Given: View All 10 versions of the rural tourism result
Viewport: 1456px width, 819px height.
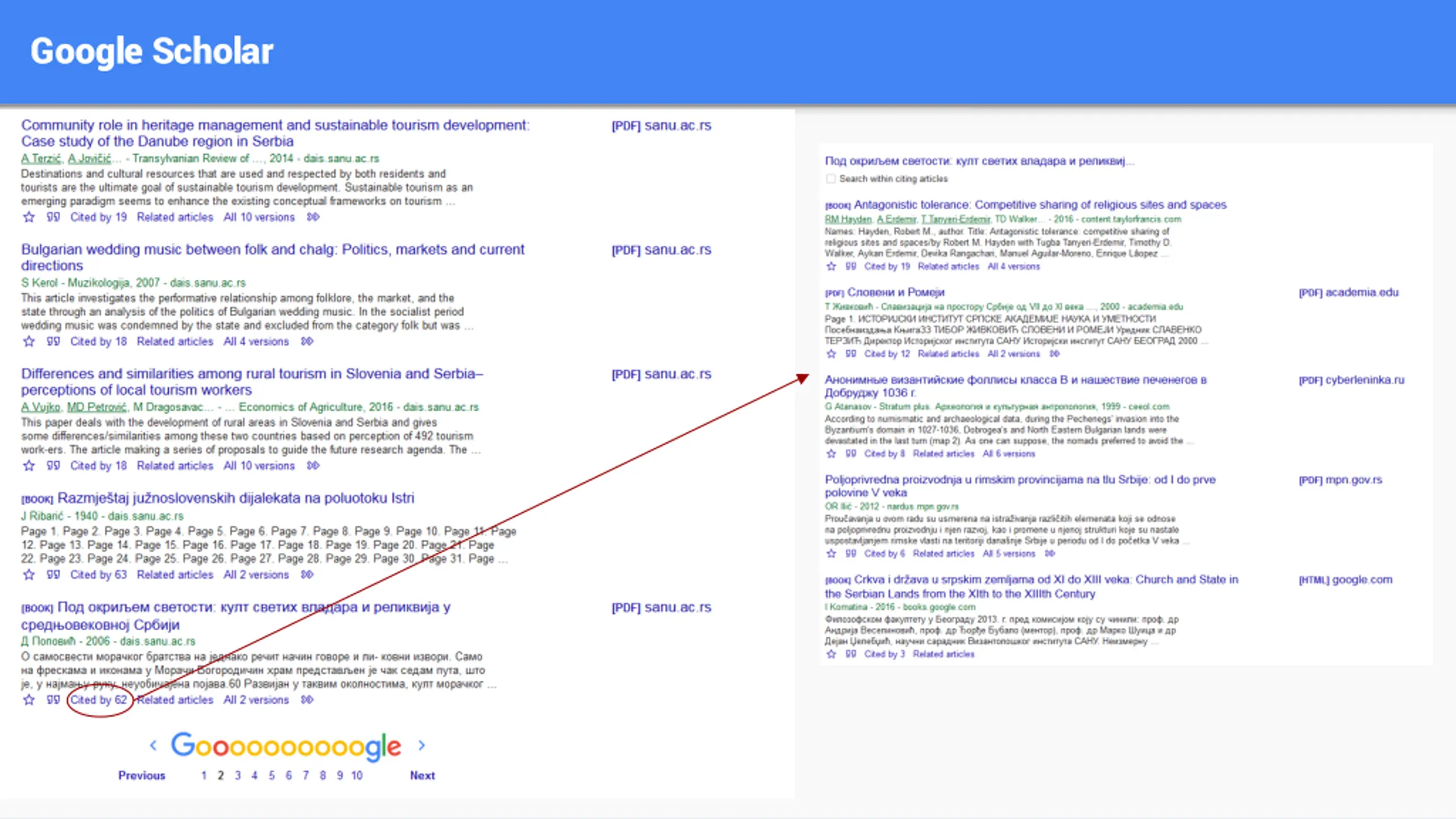Looking at the screenshot, I should coord(259,466).
